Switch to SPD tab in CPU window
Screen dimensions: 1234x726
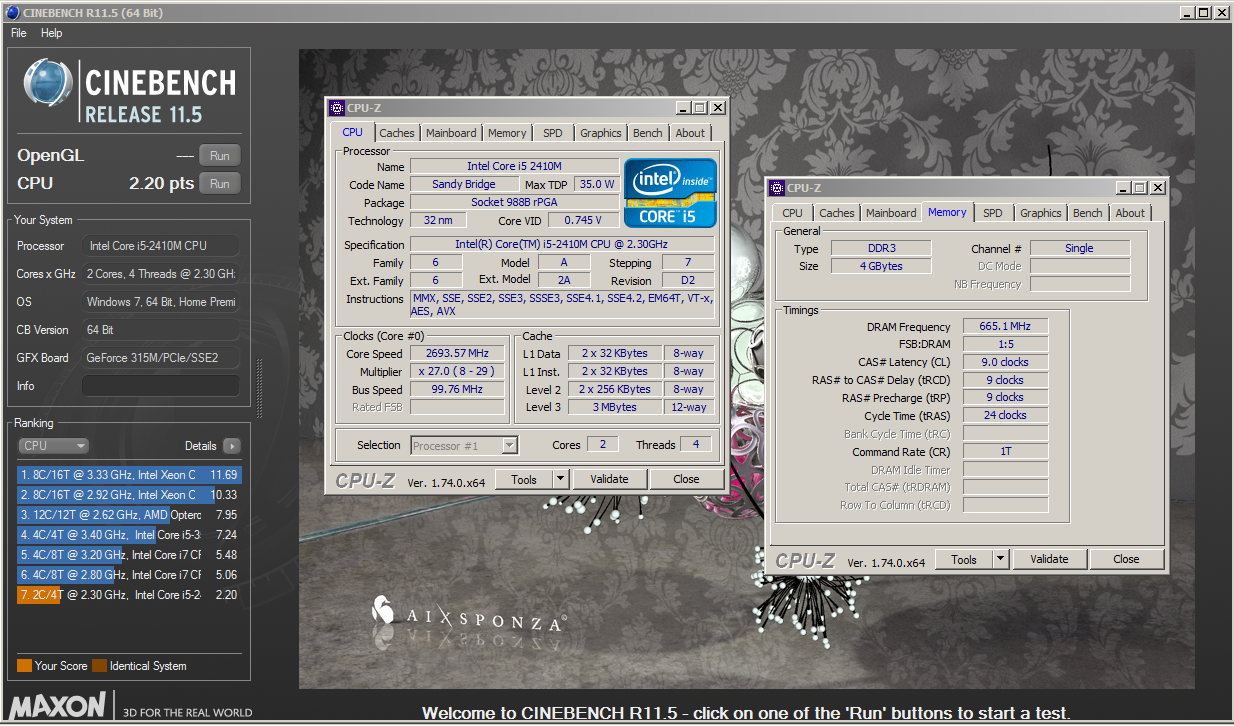553,133
